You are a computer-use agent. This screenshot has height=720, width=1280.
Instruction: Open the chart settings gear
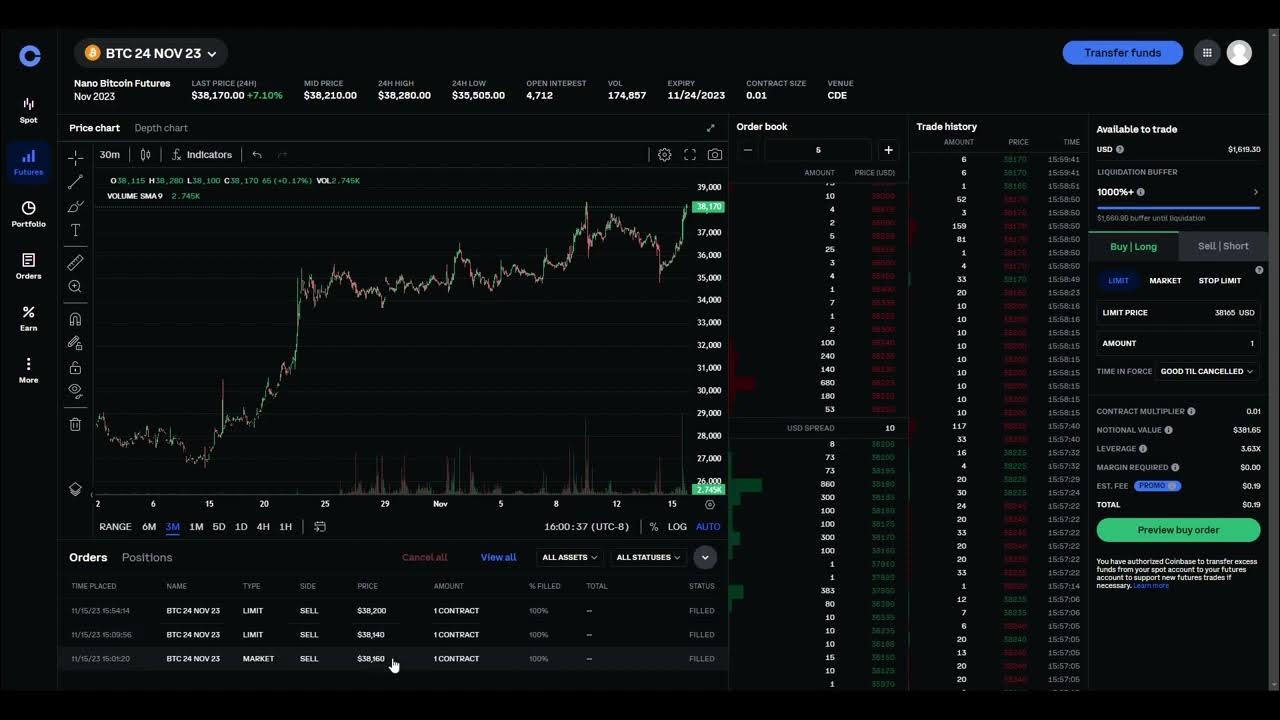[x=664, y=154]
